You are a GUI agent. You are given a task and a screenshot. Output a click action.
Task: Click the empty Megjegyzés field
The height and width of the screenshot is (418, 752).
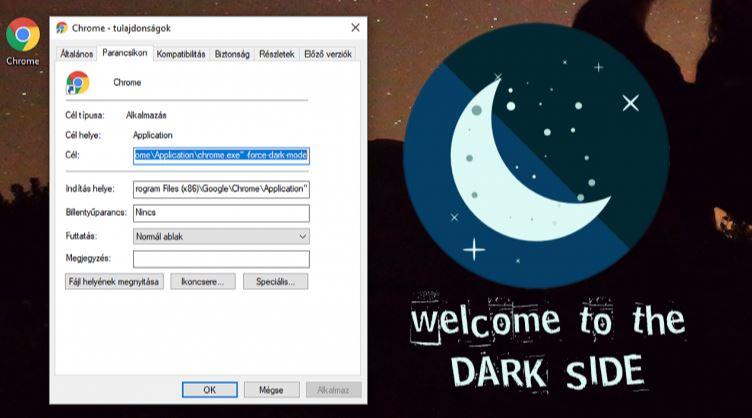click(x=221, y=259)
